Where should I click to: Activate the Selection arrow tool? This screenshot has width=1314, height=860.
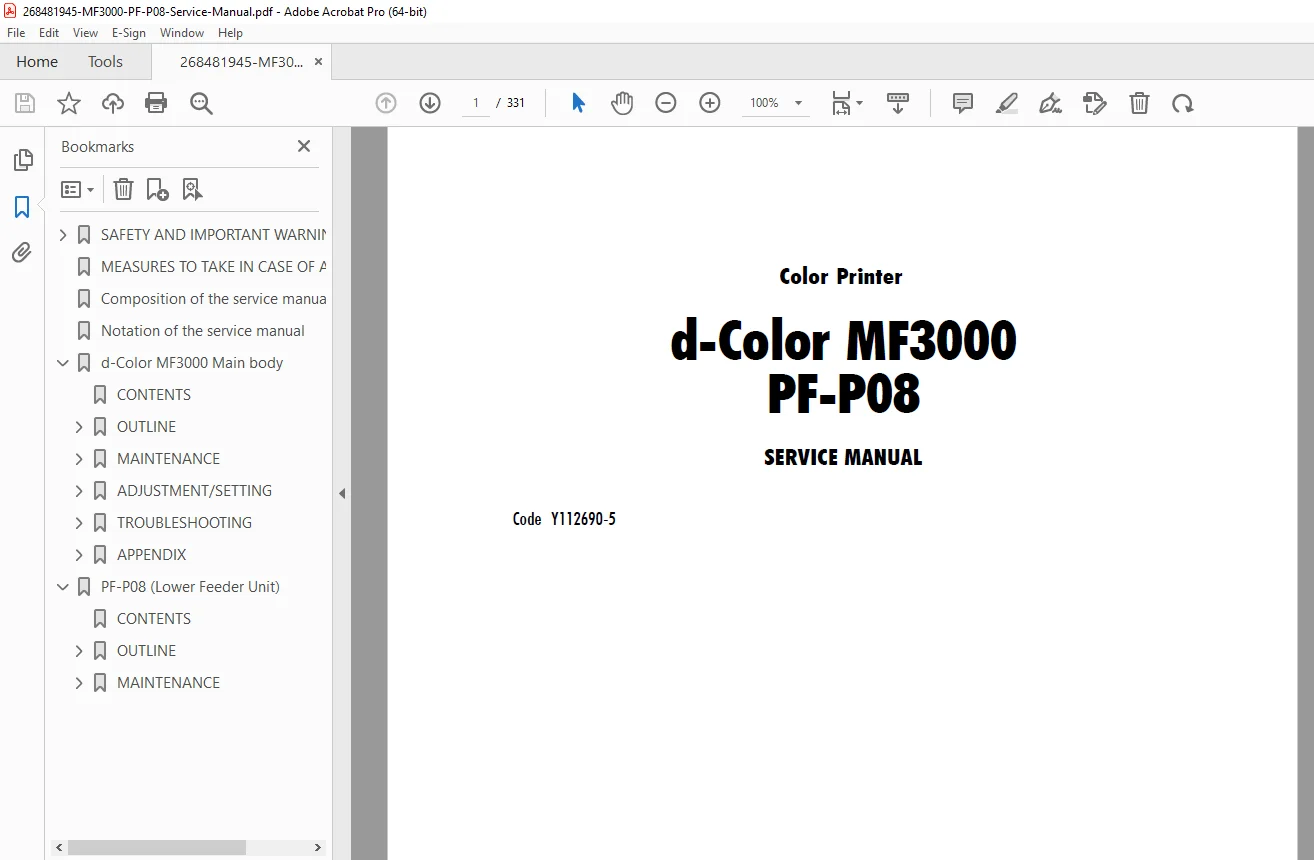coord(578,103)
